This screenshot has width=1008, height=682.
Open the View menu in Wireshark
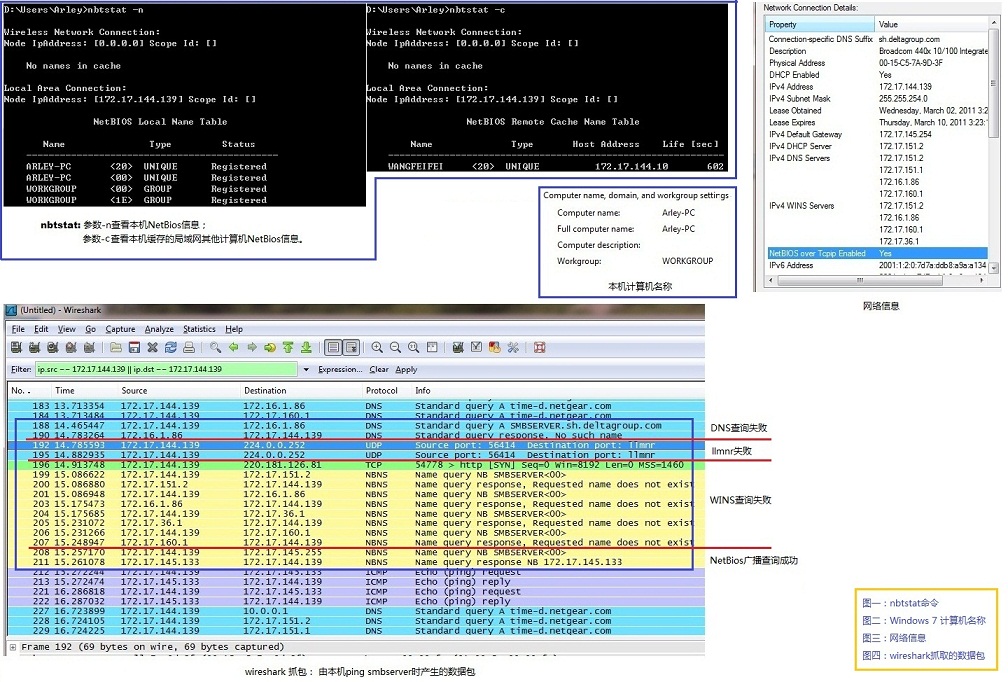coord(67,329)
